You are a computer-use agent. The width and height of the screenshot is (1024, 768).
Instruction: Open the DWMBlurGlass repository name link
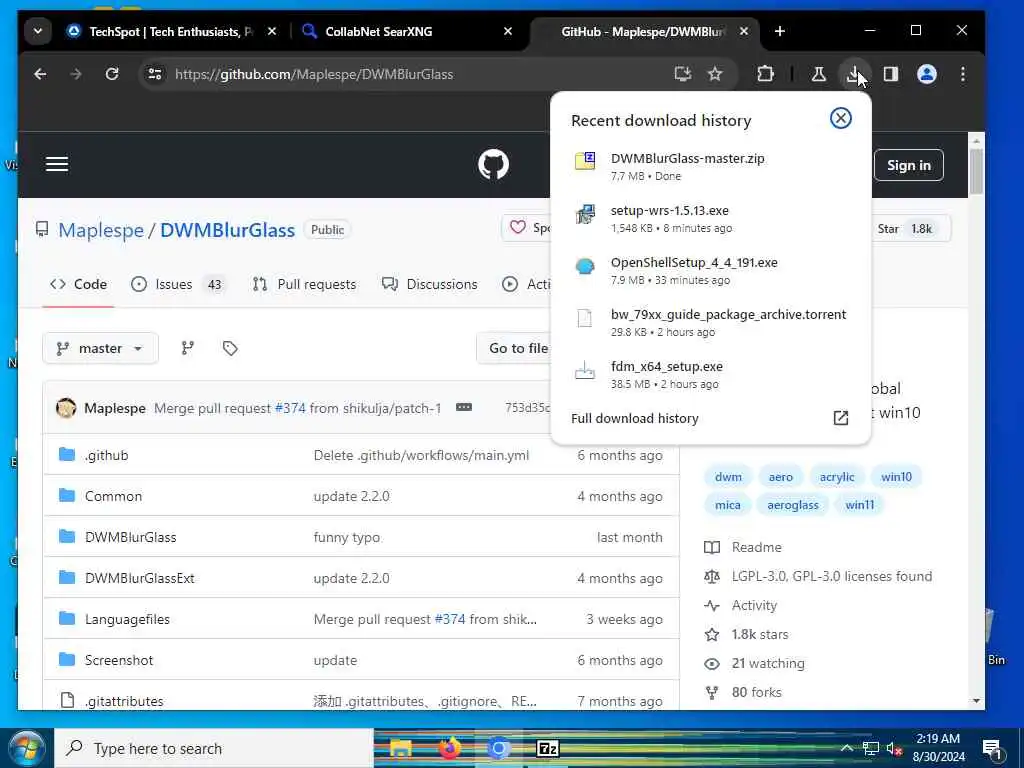[x=227, y=230]
